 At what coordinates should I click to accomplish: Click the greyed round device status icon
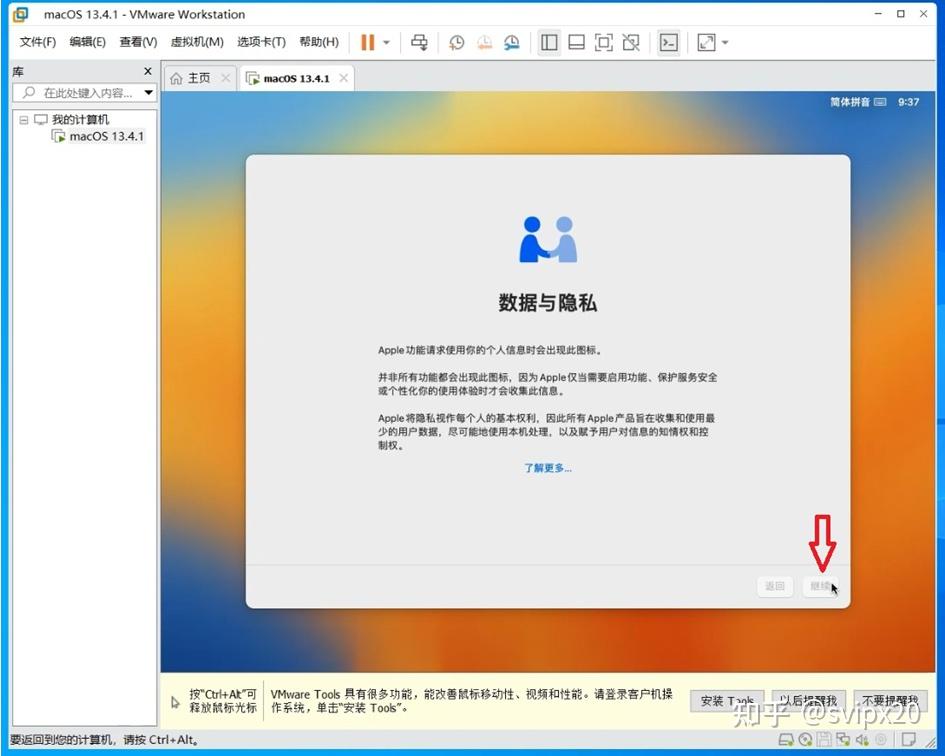pyautogui.click(x=881, y=740)
